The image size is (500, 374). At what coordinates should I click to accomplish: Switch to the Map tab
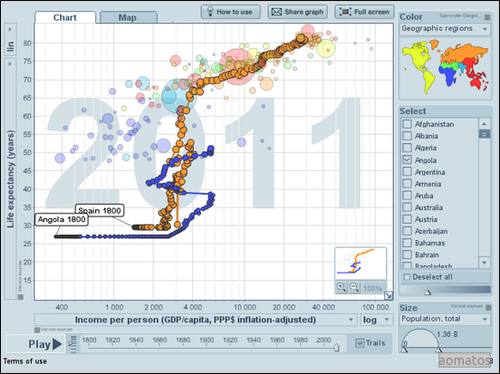pos(128,18)
